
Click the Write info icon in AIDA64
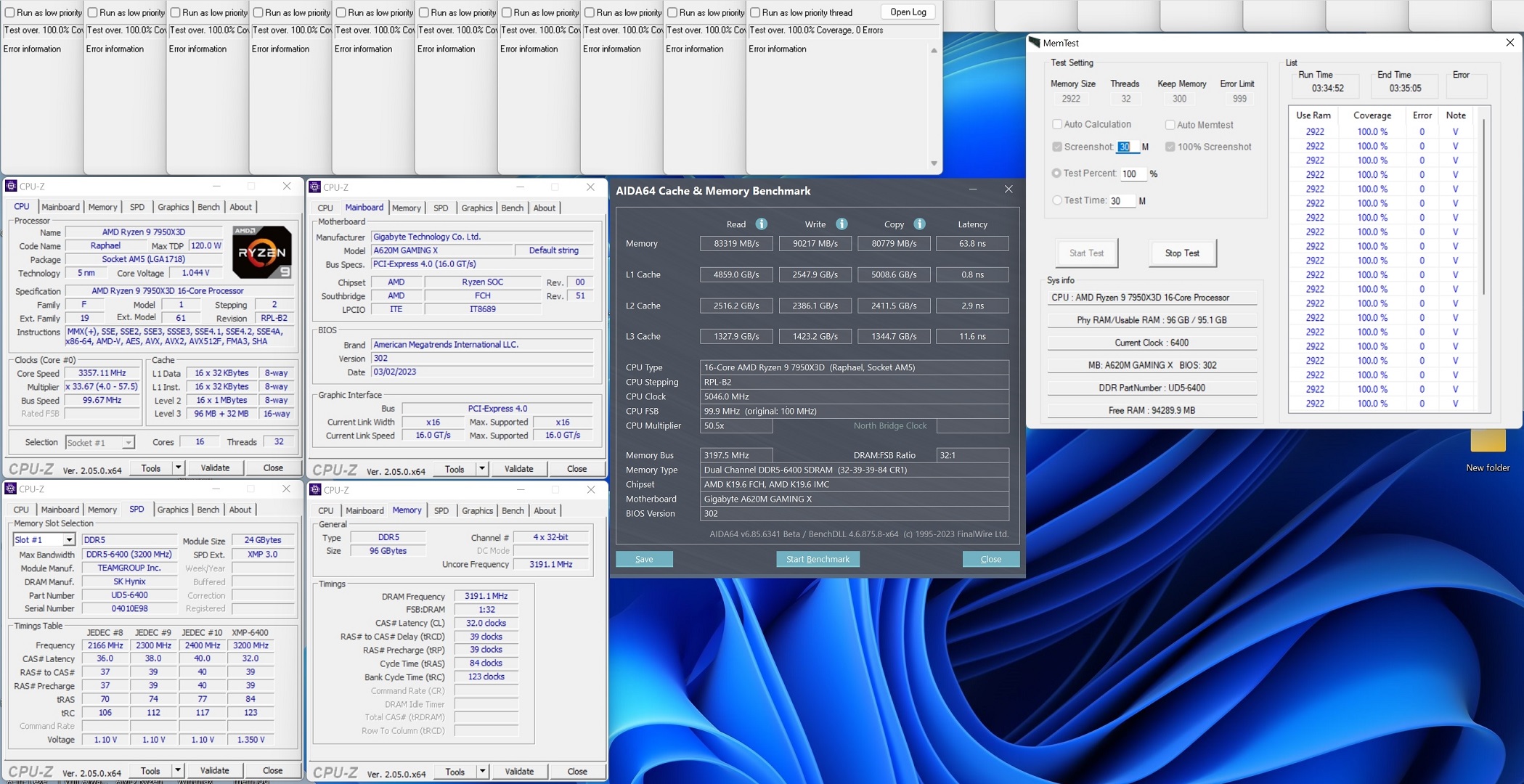(x=842, y=224)
